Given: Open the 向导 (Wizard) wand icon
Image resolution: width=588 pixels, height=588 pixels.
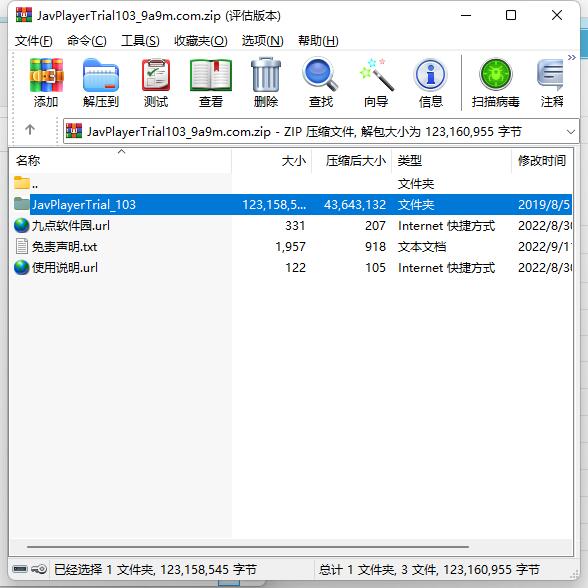Looking at the screenshot, I should pyautogui.click(x=376, y=75).
